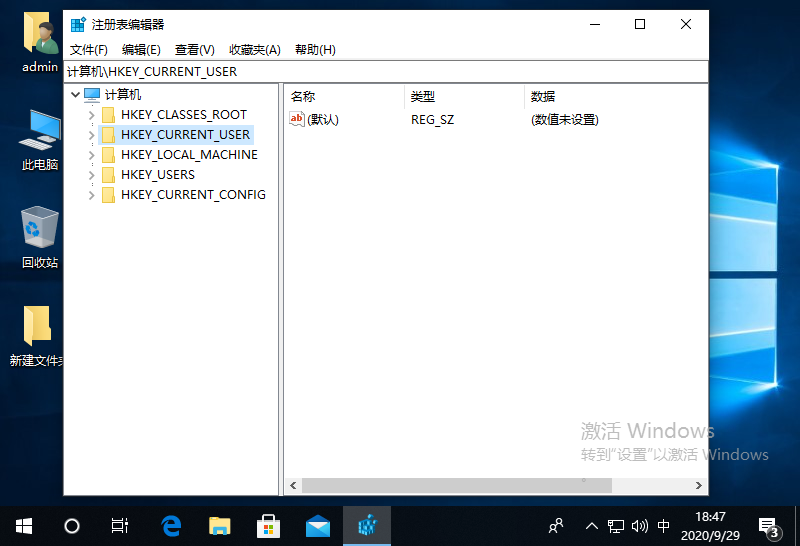Select the (默认) registry value entry
Viewport: 800px width, 546px height.
tap(322, 120)
